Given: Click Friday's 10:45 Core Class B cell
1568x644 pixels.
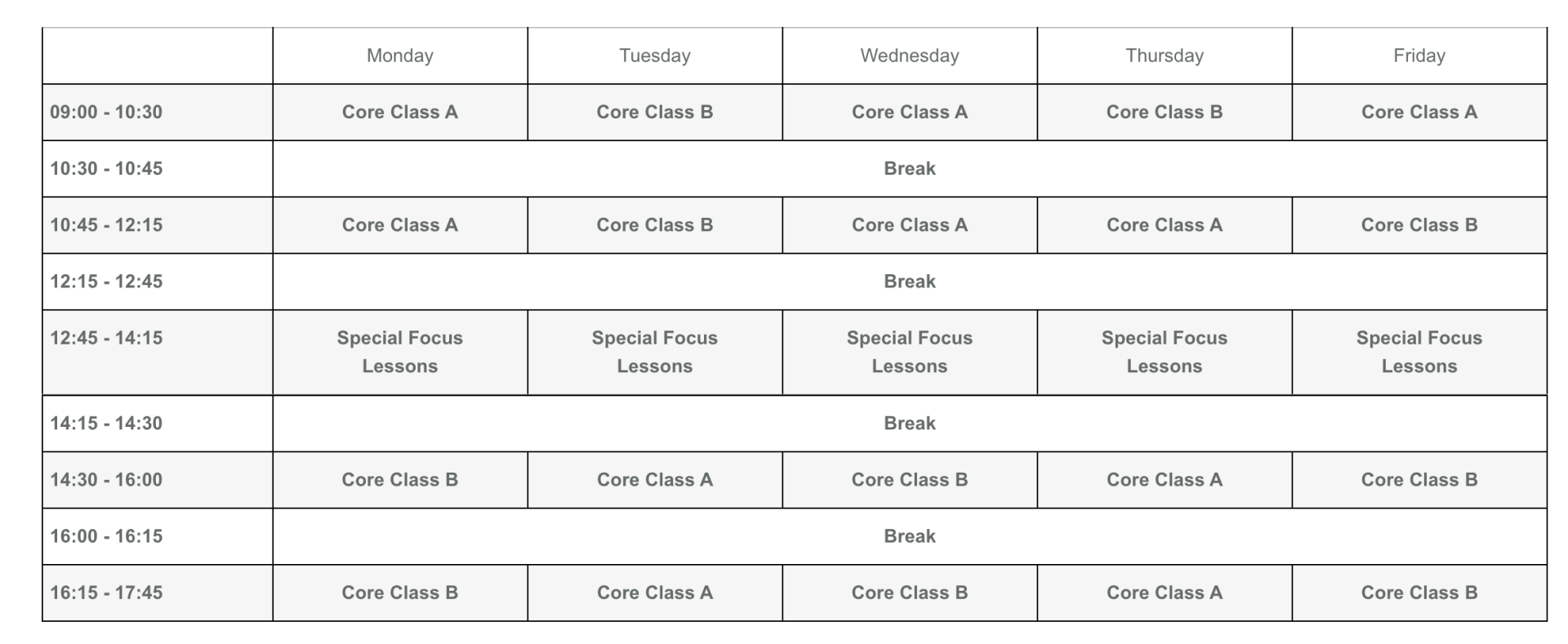Looking at the screenshot, I should 1419,224.
